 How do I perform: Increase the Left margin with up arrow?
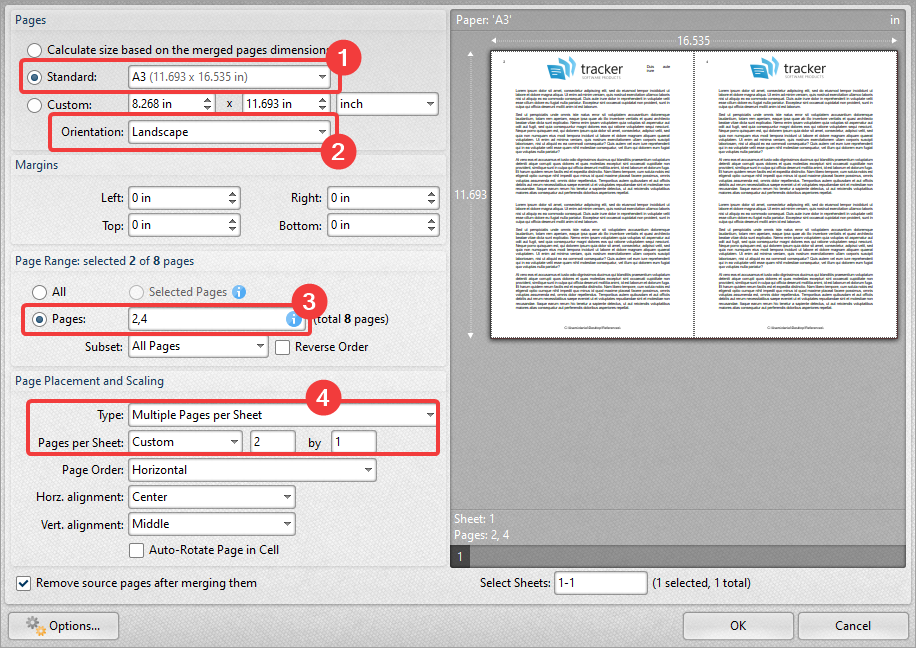[x=232, y=193]
